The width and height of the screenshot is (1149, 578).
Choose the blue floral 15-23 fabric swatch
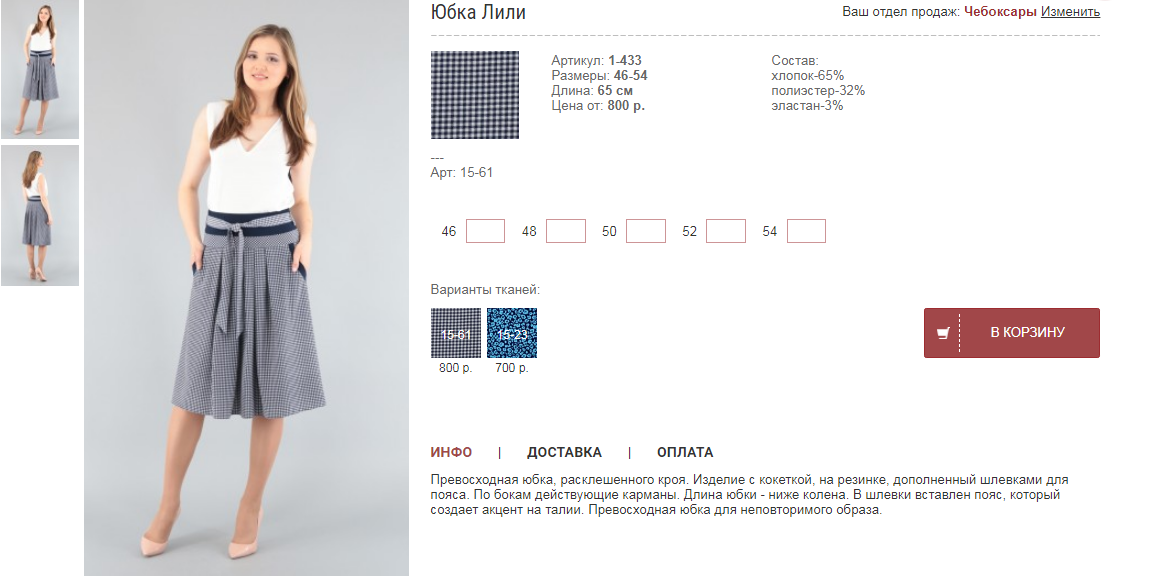point(511,333)
